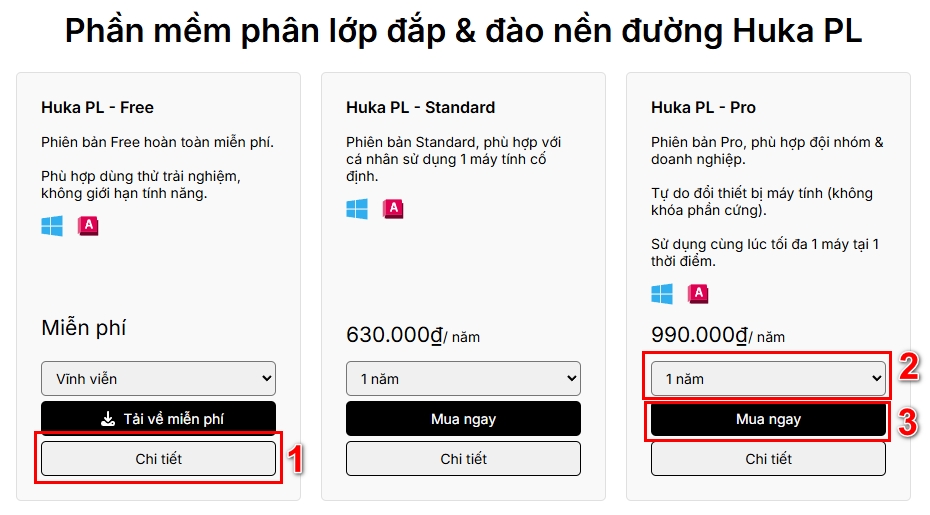930x515 pixels.
Task: Open Chi tiết for the Free plan
Action: (158, 459)
